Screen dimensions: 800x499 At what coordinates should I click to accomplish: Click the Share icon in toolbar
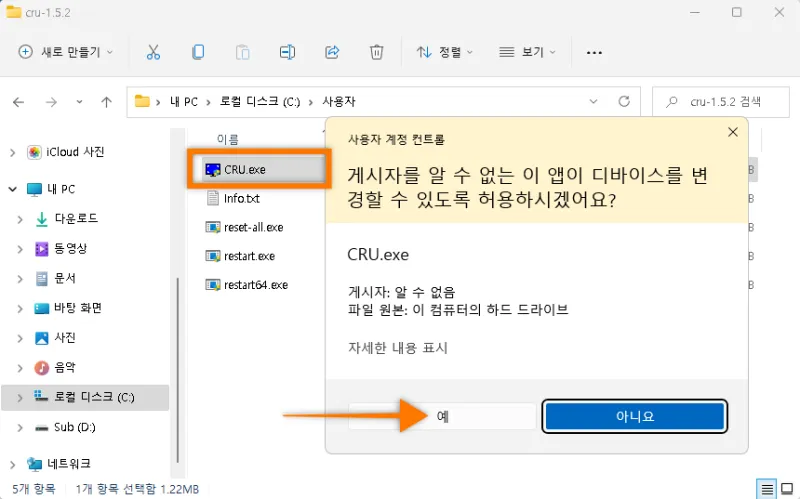tap(332, 52)
